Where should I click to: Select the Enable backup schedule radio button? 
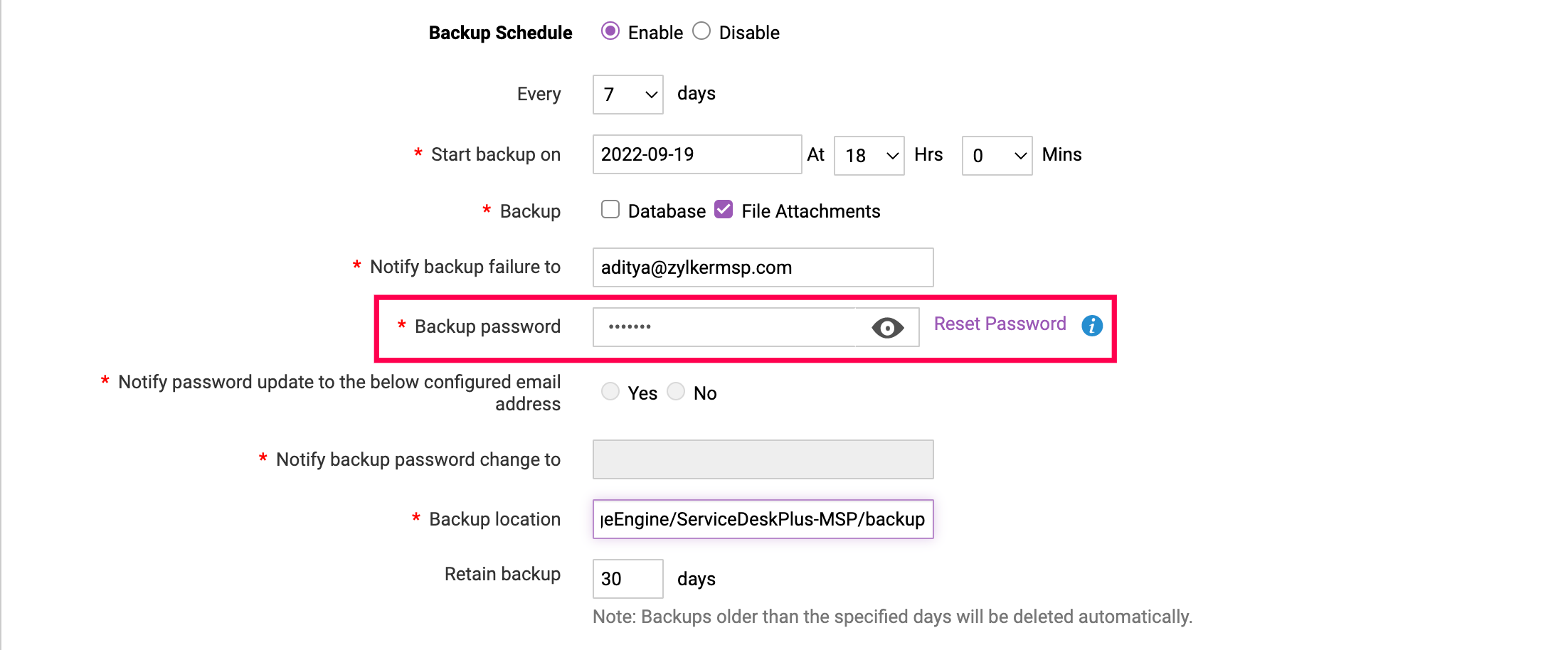pos(610,31)
